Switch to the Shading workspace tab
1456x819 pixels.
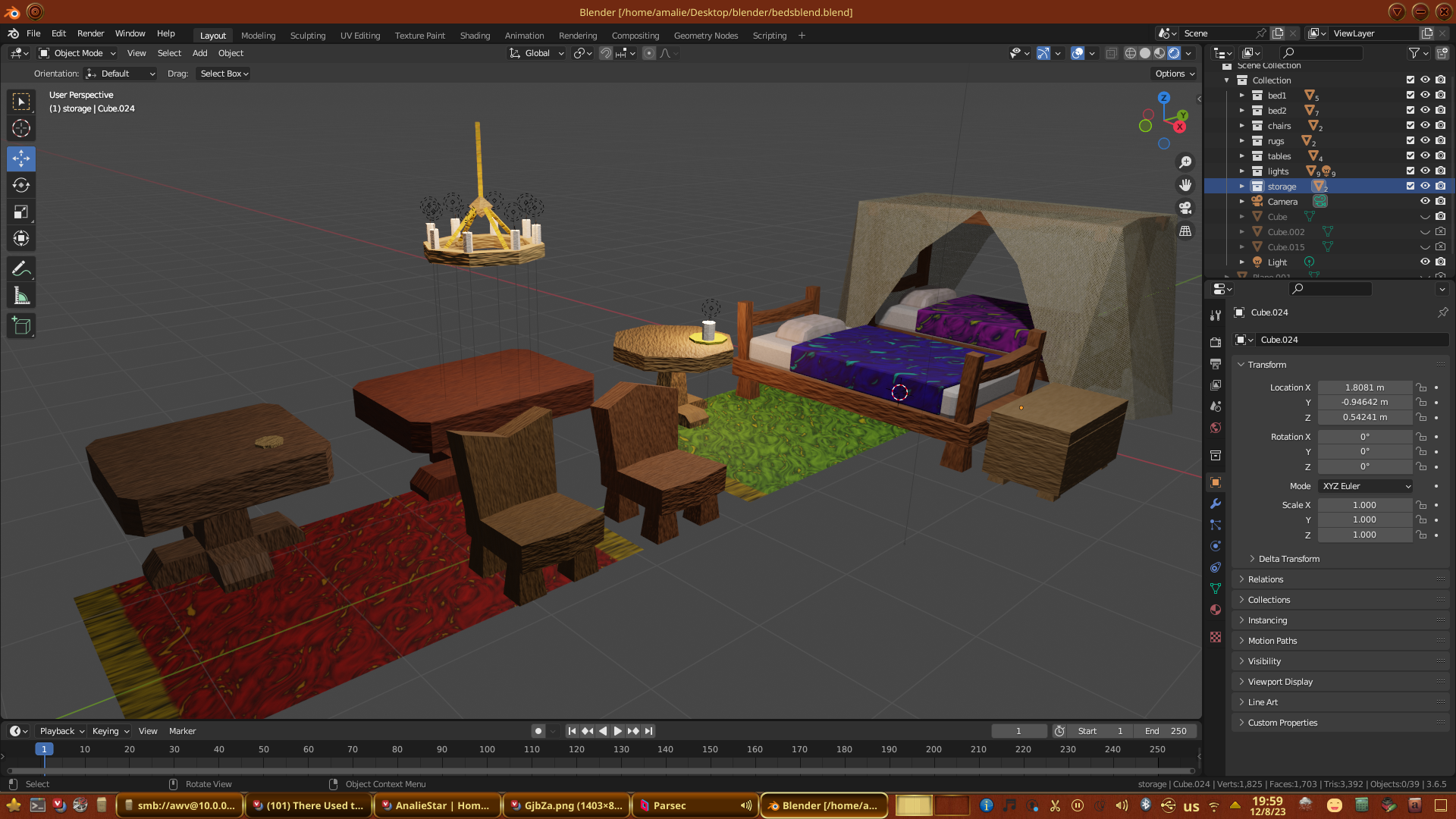pos(475,36)
